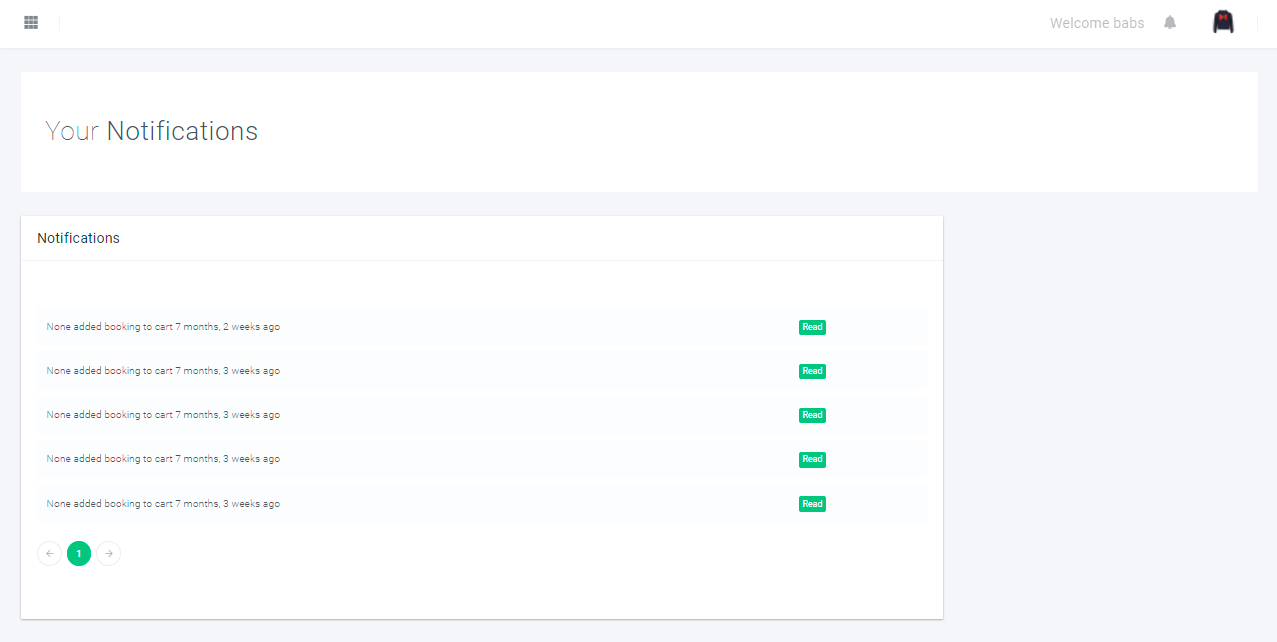Image resolution: width=1277 pixels, height=642 pixels.
Task: Open the Notifications panel header
Action: [78, 238]
